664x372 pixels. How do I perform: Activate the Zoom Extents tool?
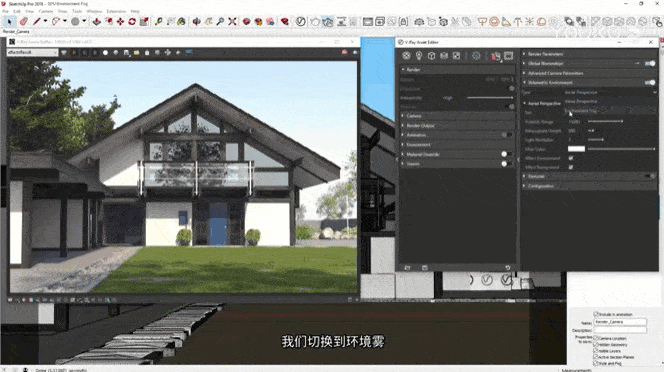232,22
